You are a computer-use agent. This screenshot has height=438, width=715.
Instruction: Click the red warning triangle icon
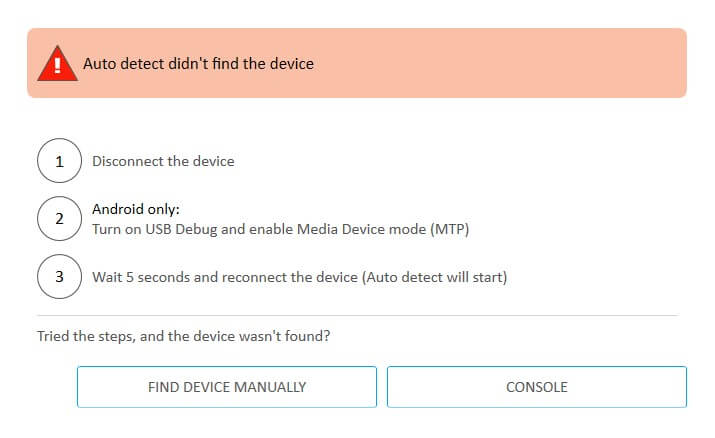tap(57, 64)
